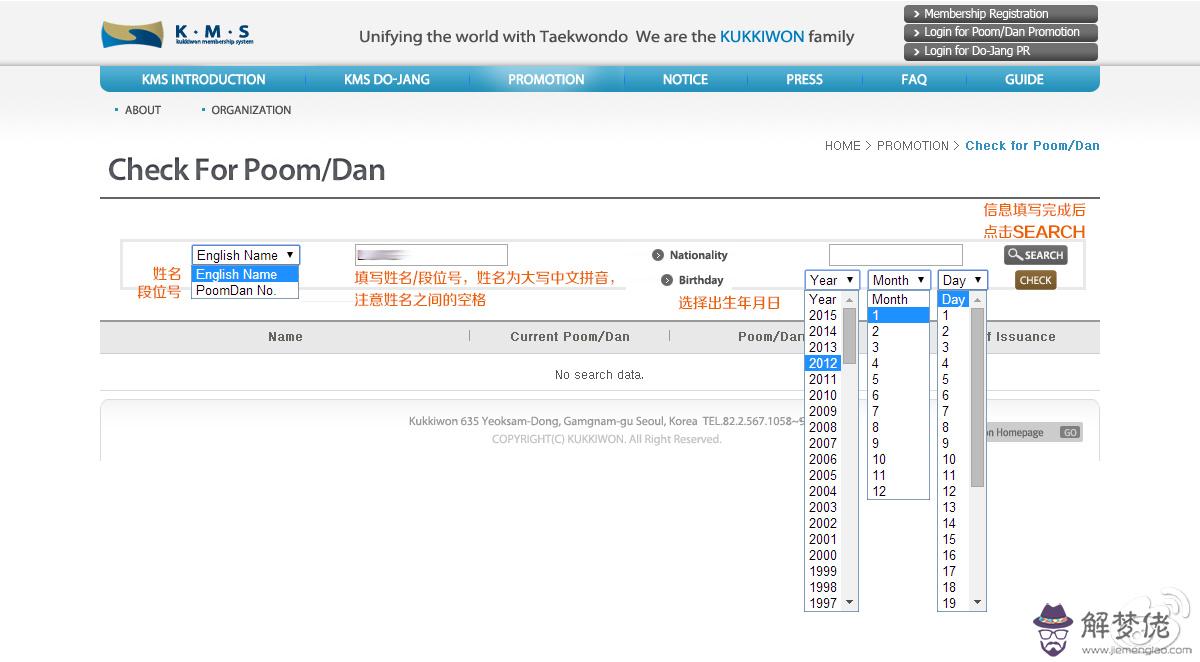Select month 10 in the Month list

coord(898,459)
